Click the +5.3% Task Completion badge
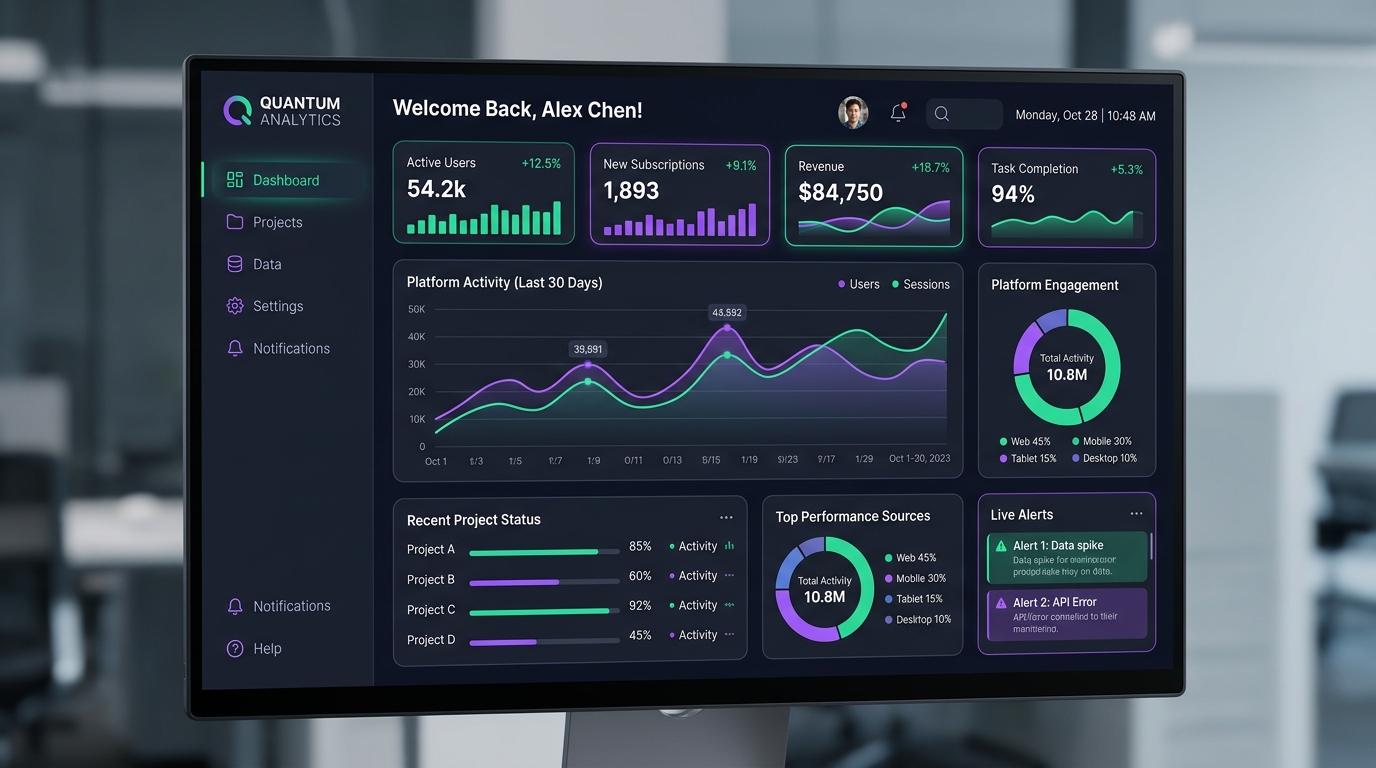Screen dimensions: 1376x768 (1126, 170)
